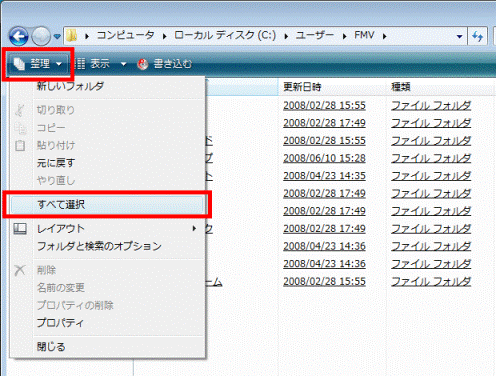496x376 pixels.
Task: Select 新しいフォルダ menu entry
Action: (71, 86)
